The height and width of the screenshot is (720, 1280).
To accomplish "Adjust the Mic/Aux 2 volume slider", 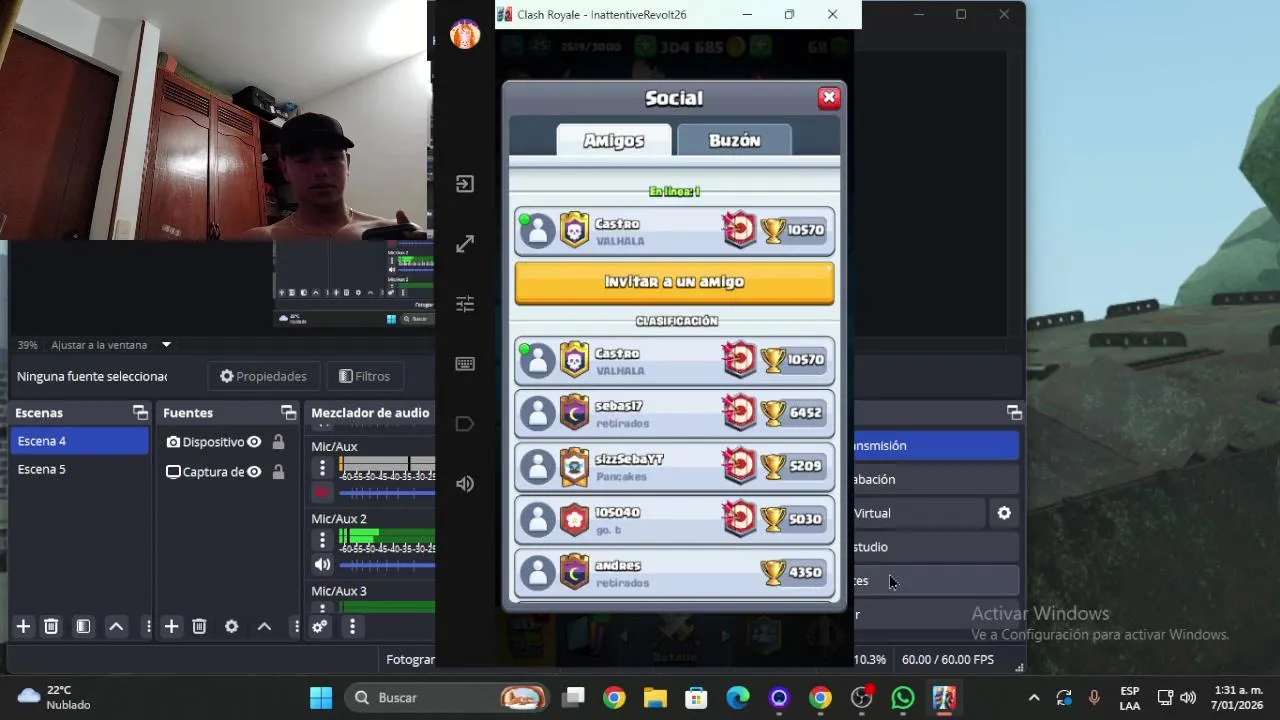I will click(387, 565).
